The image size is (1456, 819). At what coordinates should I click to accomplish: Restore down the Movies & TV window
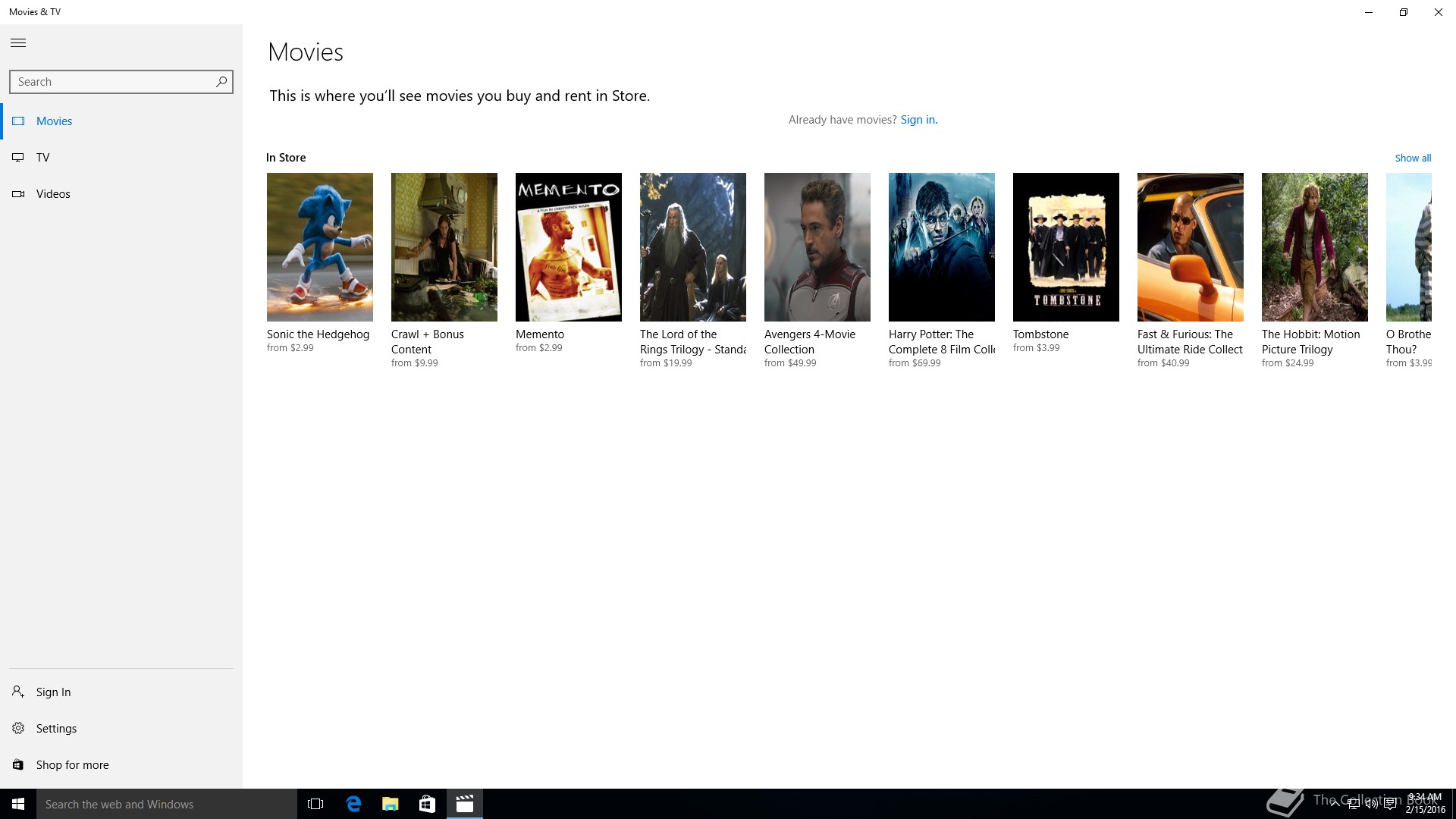[x=1404, y=12]
